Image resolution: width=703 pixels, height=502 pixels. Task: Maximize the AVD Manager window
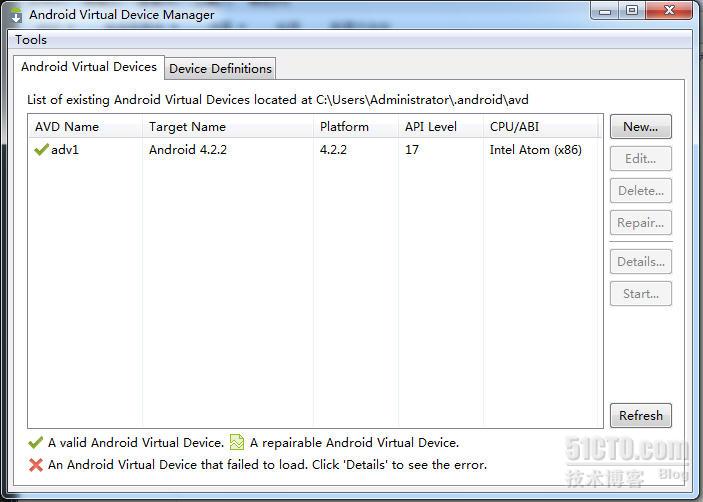[x=632, y=11]
